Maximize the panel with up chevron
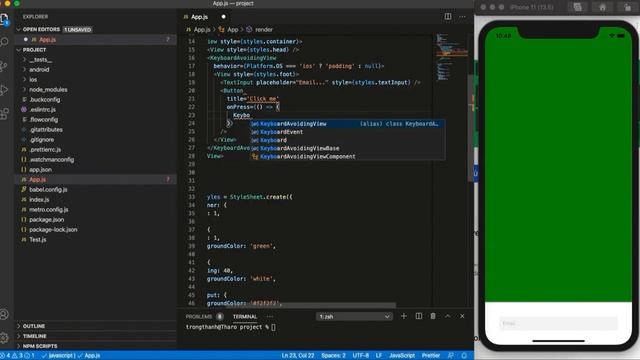Viewport: 640px width, 360px height. pos(448,316)
